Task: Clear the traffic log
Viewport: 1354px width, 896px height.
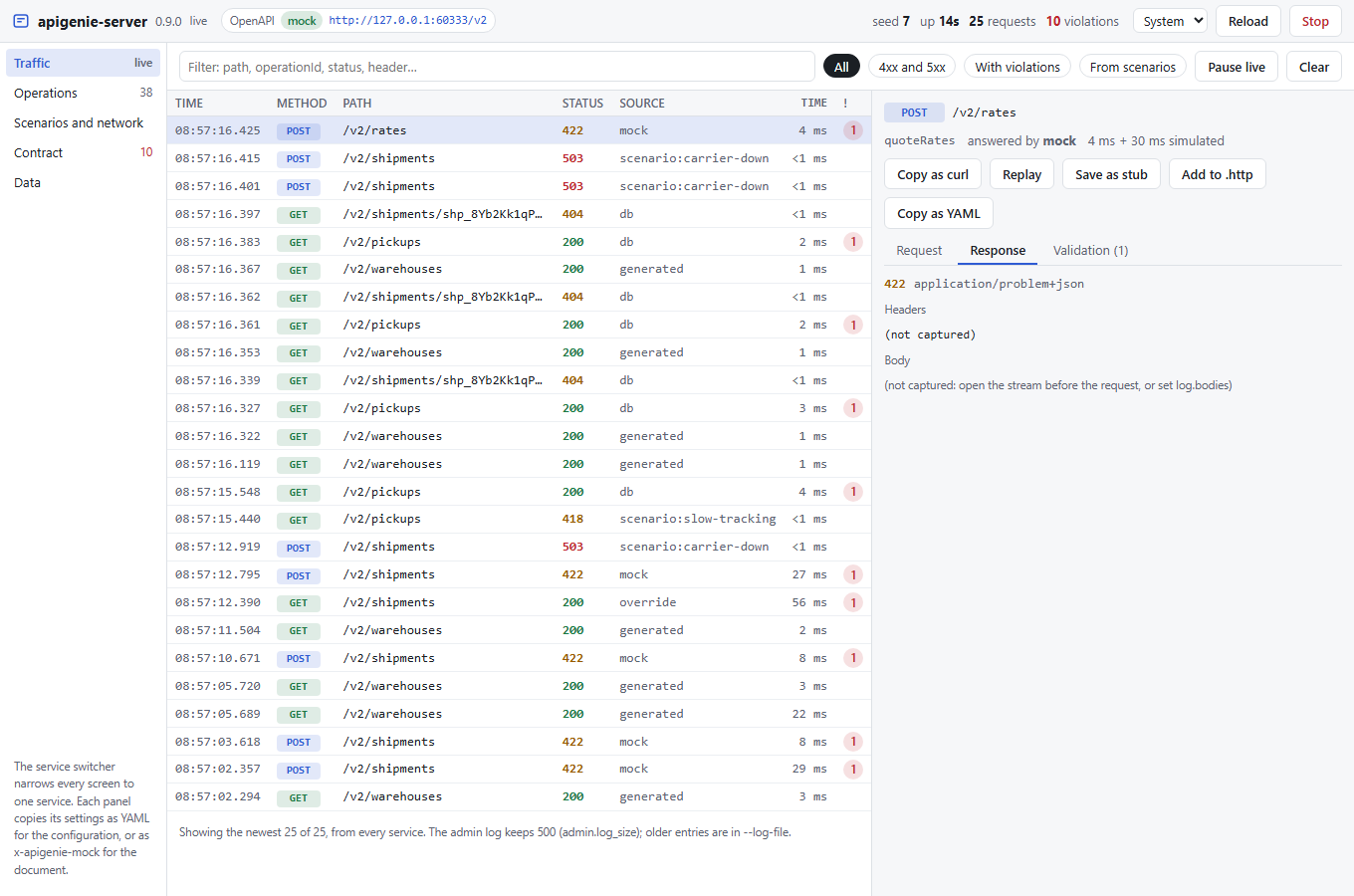Action: tap(1314, 67)
